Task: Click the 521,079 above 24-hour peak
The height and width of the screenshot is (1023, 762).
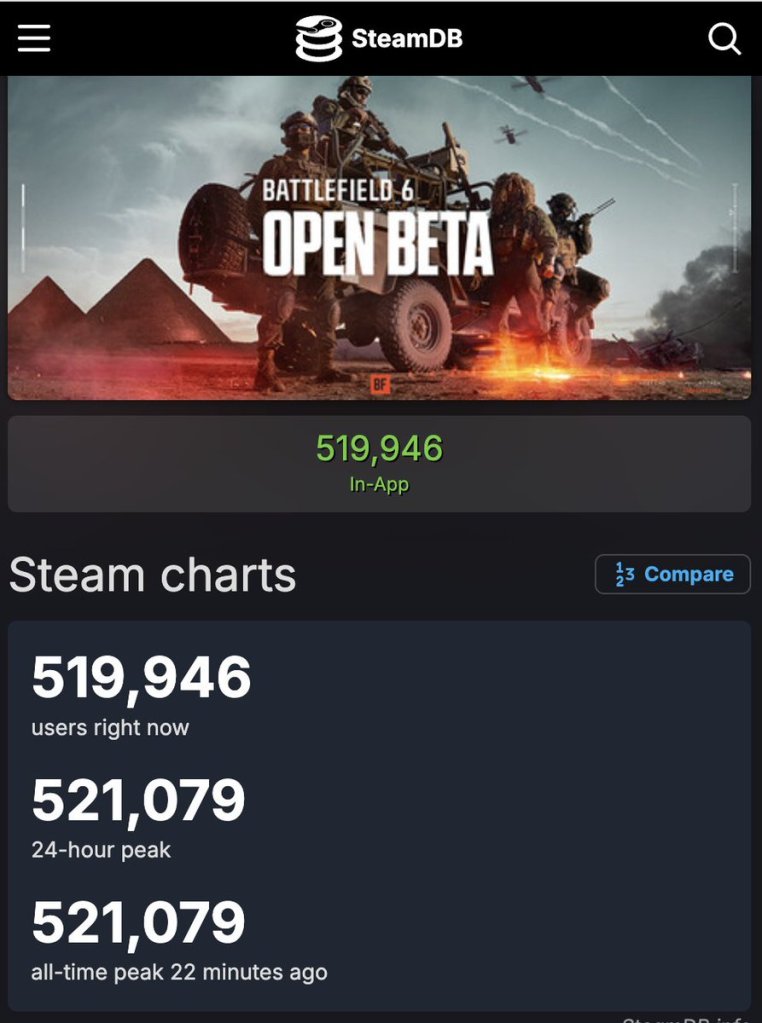Action: pyautogui.click(x=138, y=800)
